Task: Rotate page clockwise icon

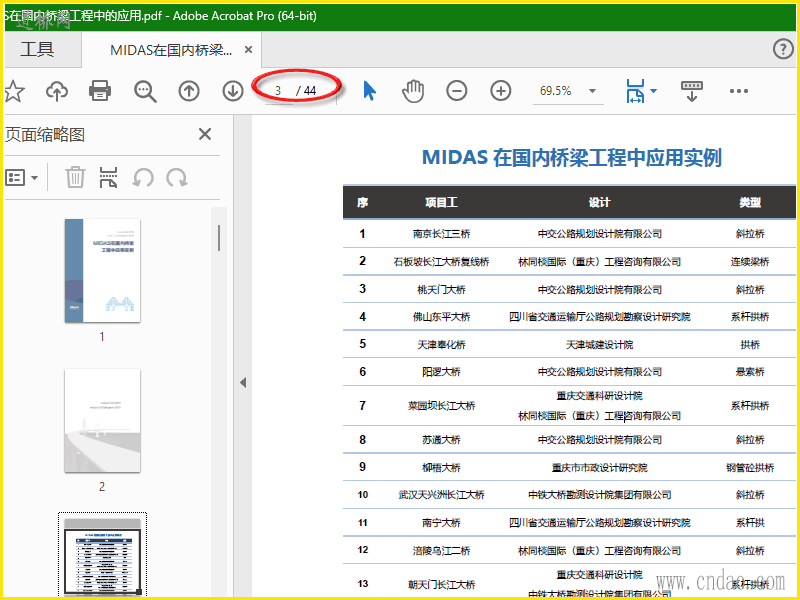Action: [177, 178]
